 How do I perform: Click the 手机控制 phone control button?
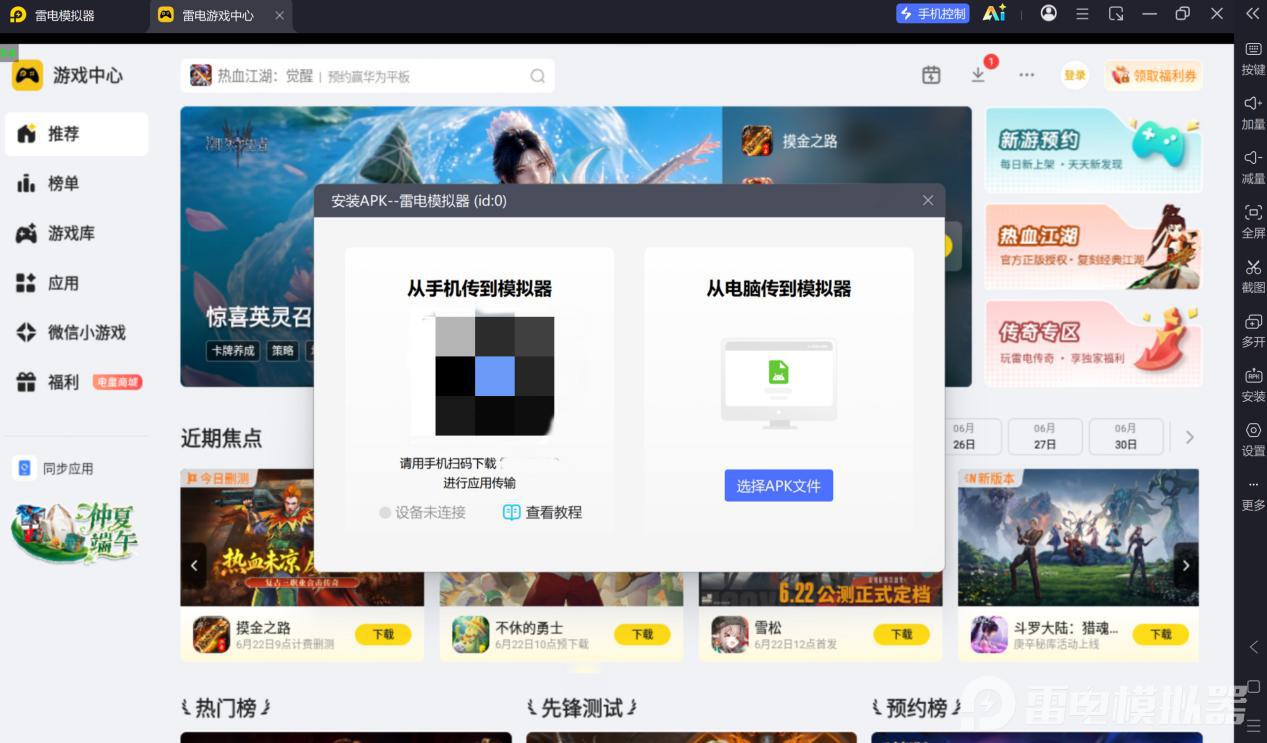(x=932, y=14)
